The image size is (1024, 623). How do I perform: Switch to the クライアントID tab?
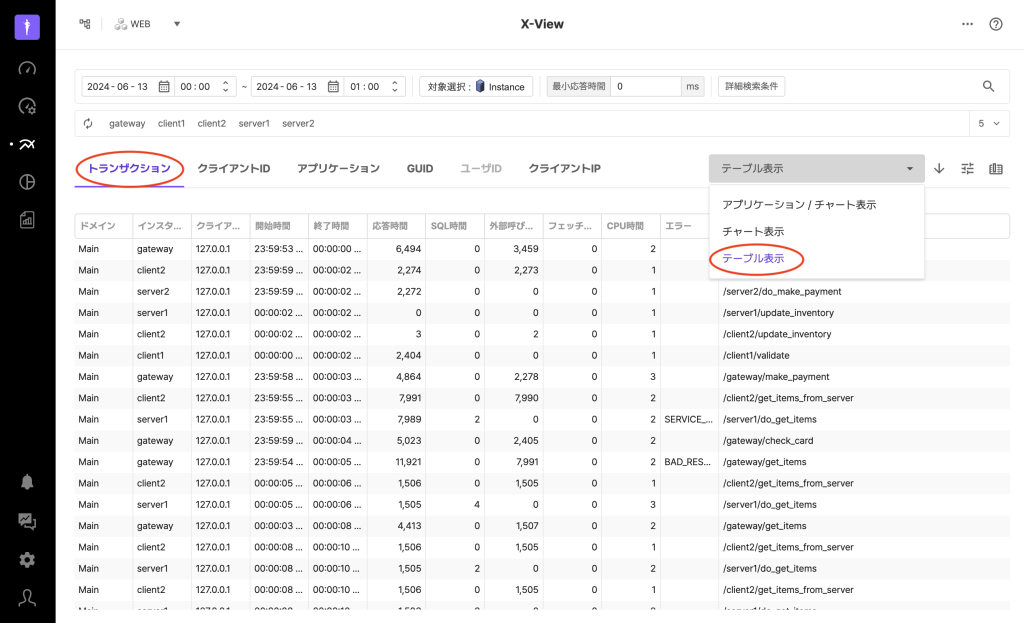pyautogui.click(x=234, y=169)
